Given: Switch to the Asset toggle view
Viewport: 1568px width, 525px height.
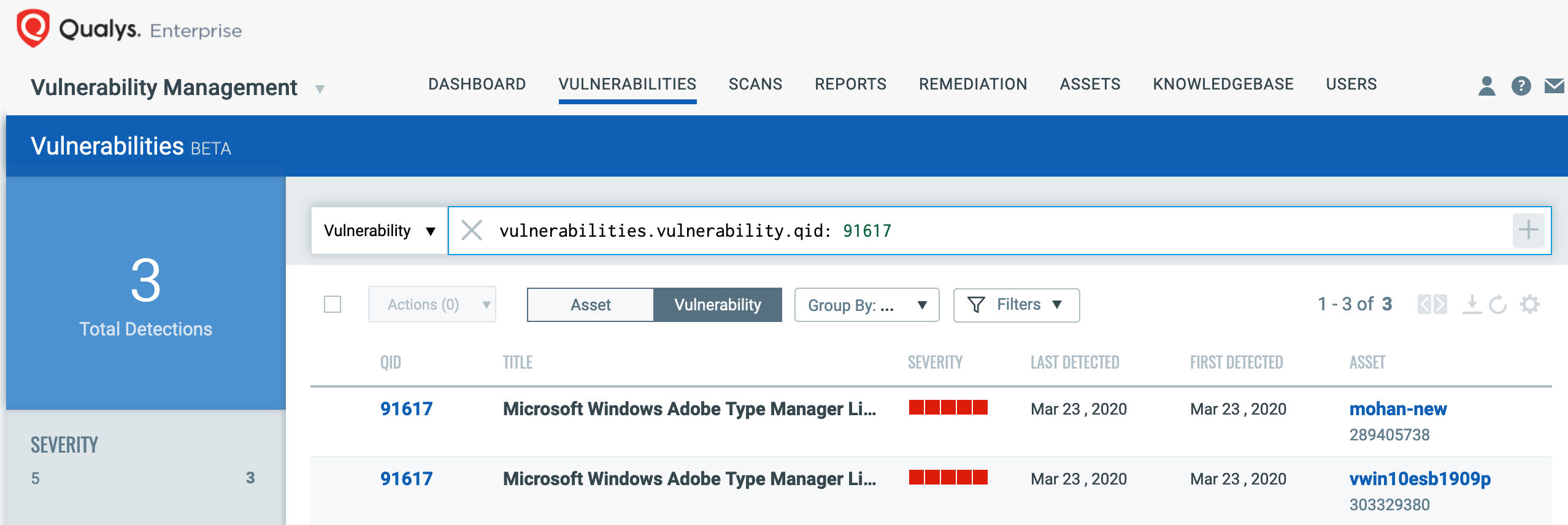Looking at the screenshot, I should click(x=590, y=305).
